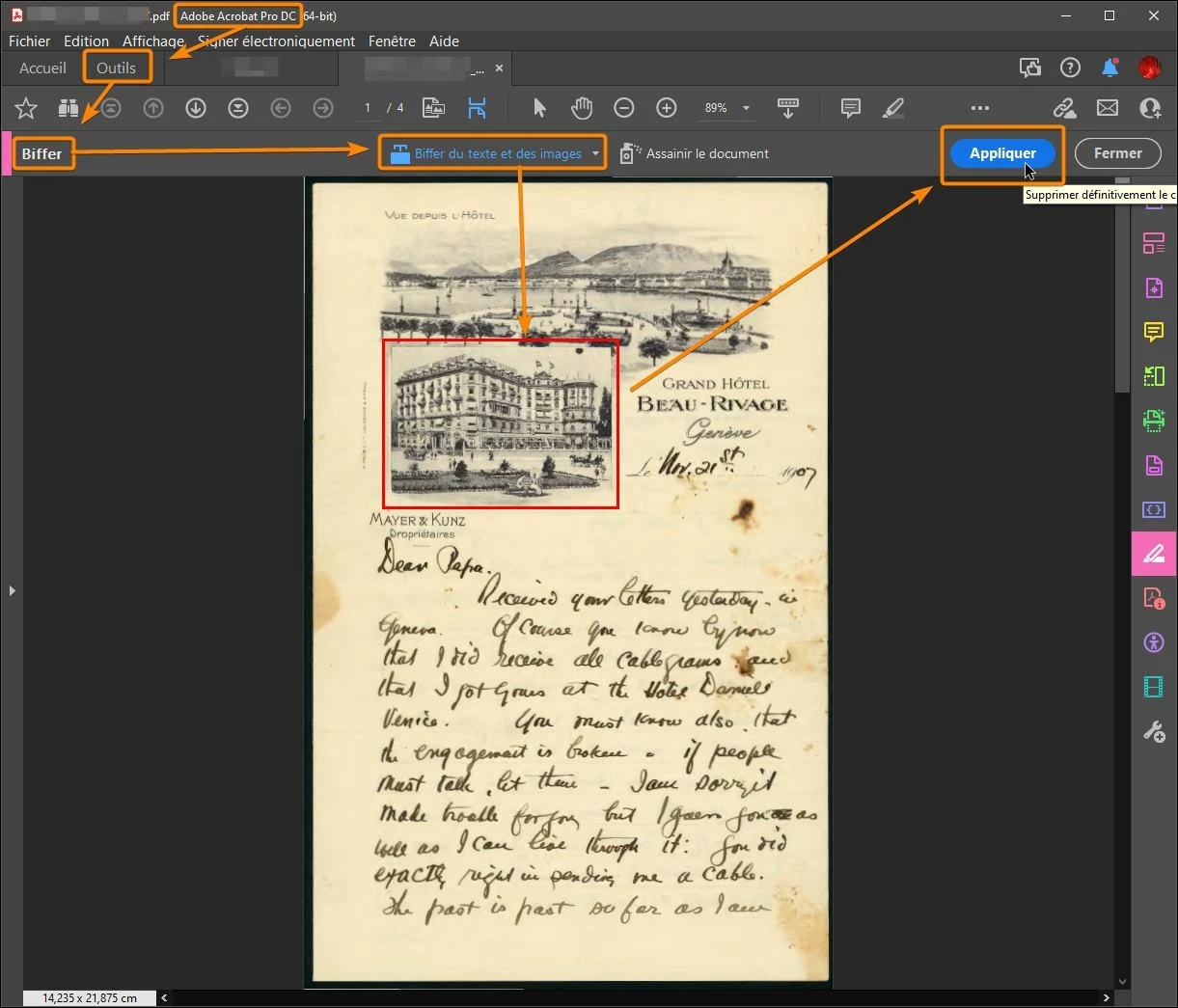Jump to last page icon
The height and width of the screenshot is (1008, 1178).
[x=238, y=108]
